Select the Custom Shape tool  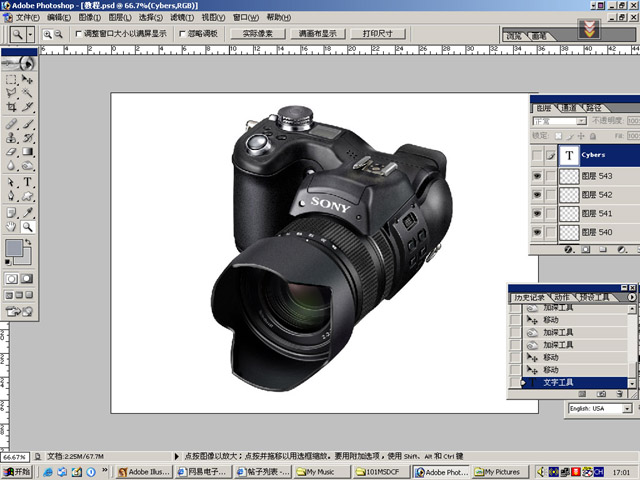coord(27,196)
